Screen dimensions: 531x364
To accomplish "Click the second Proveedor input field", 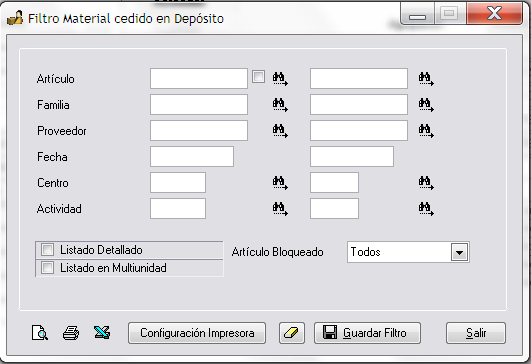I will 359,131.
